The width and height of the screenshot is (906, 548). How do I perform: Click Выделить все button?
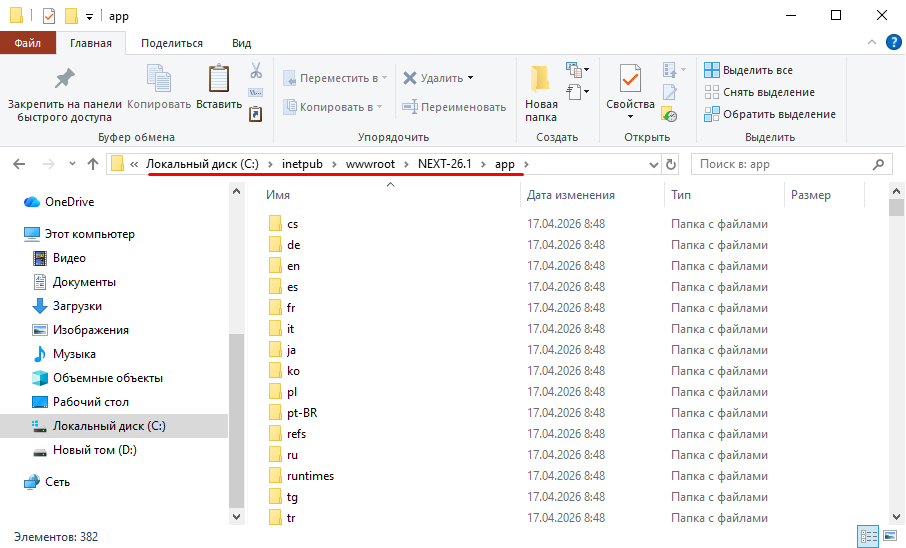coord(749,70)
